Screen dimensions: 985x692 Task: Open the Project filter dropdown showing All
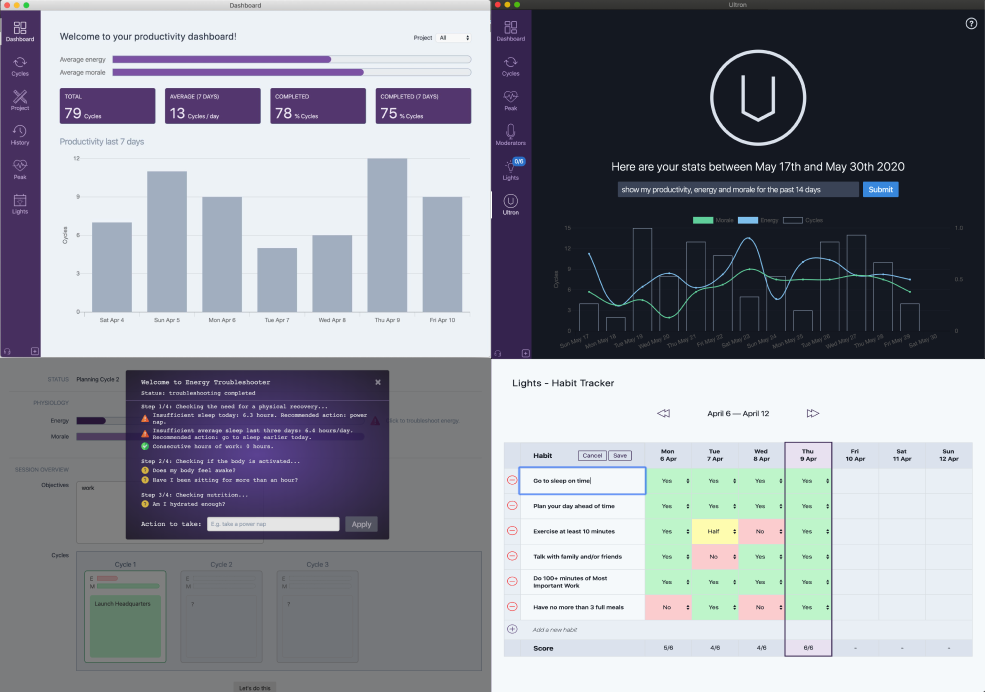pos(454,38)
